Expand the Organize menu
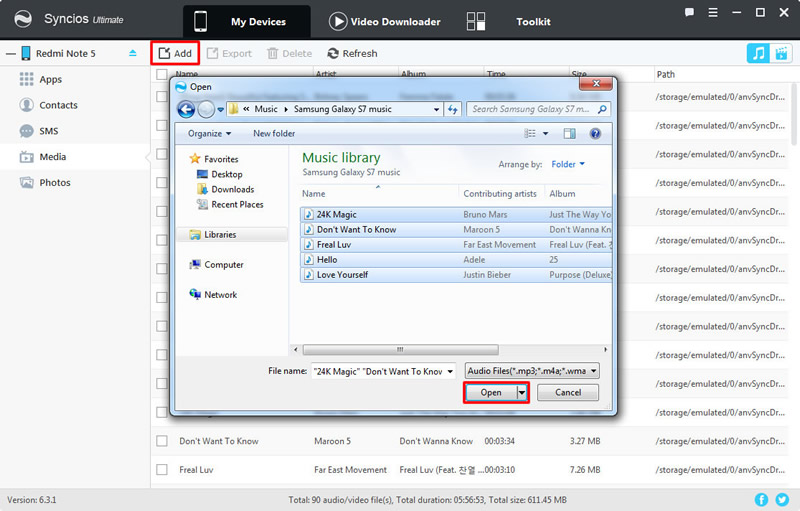This screenshot has height=511, width=800. pos(209,134)
